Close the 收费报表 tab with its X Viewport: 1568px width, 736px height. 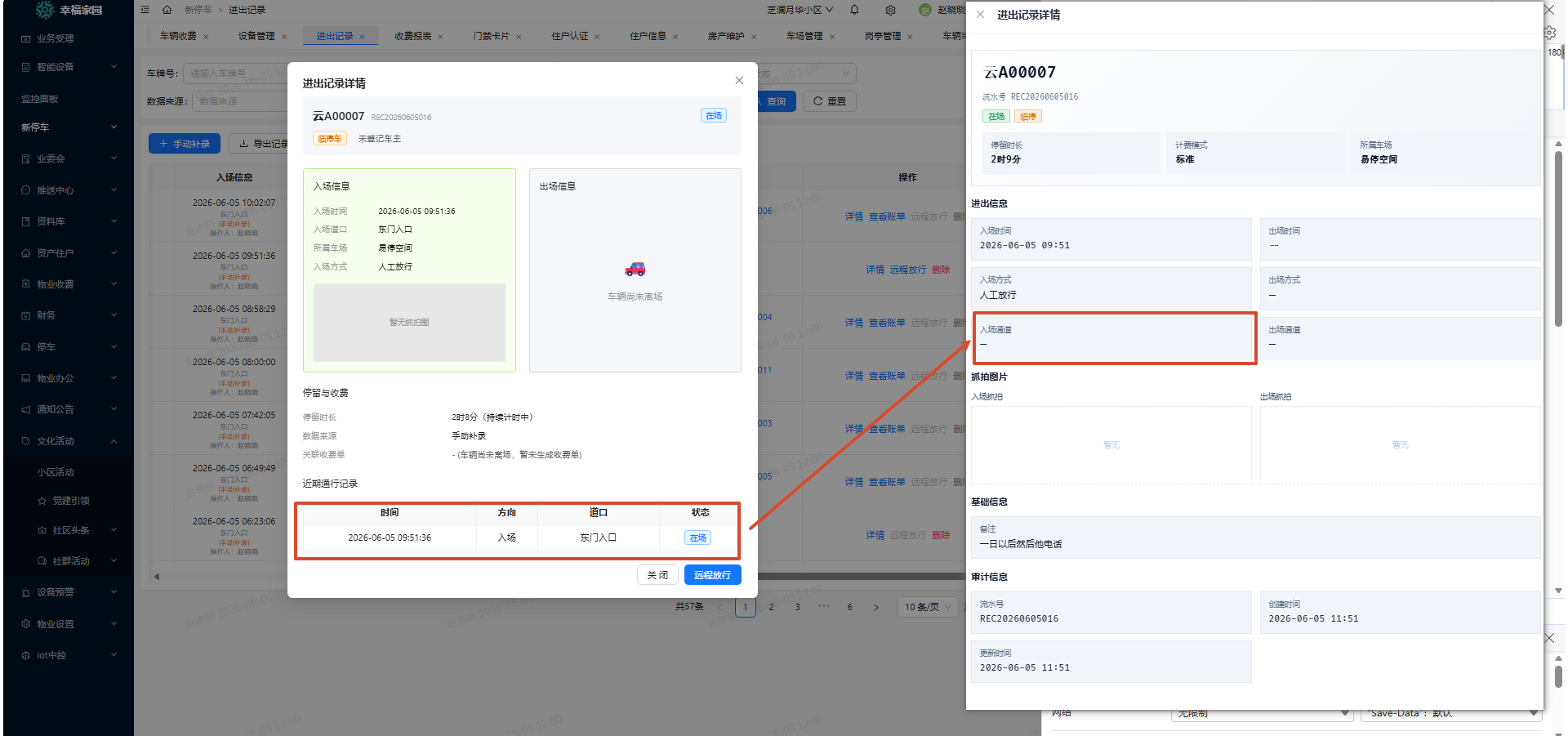click(440, 36)
